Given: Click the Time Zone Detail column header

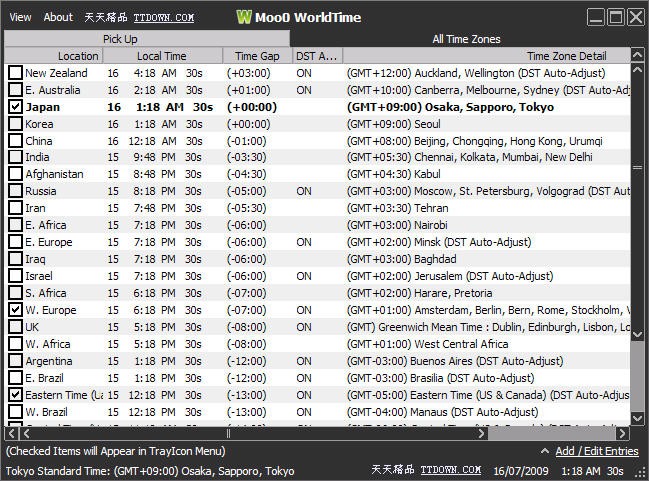Looking at the screenshot, I should pos(487,56).
